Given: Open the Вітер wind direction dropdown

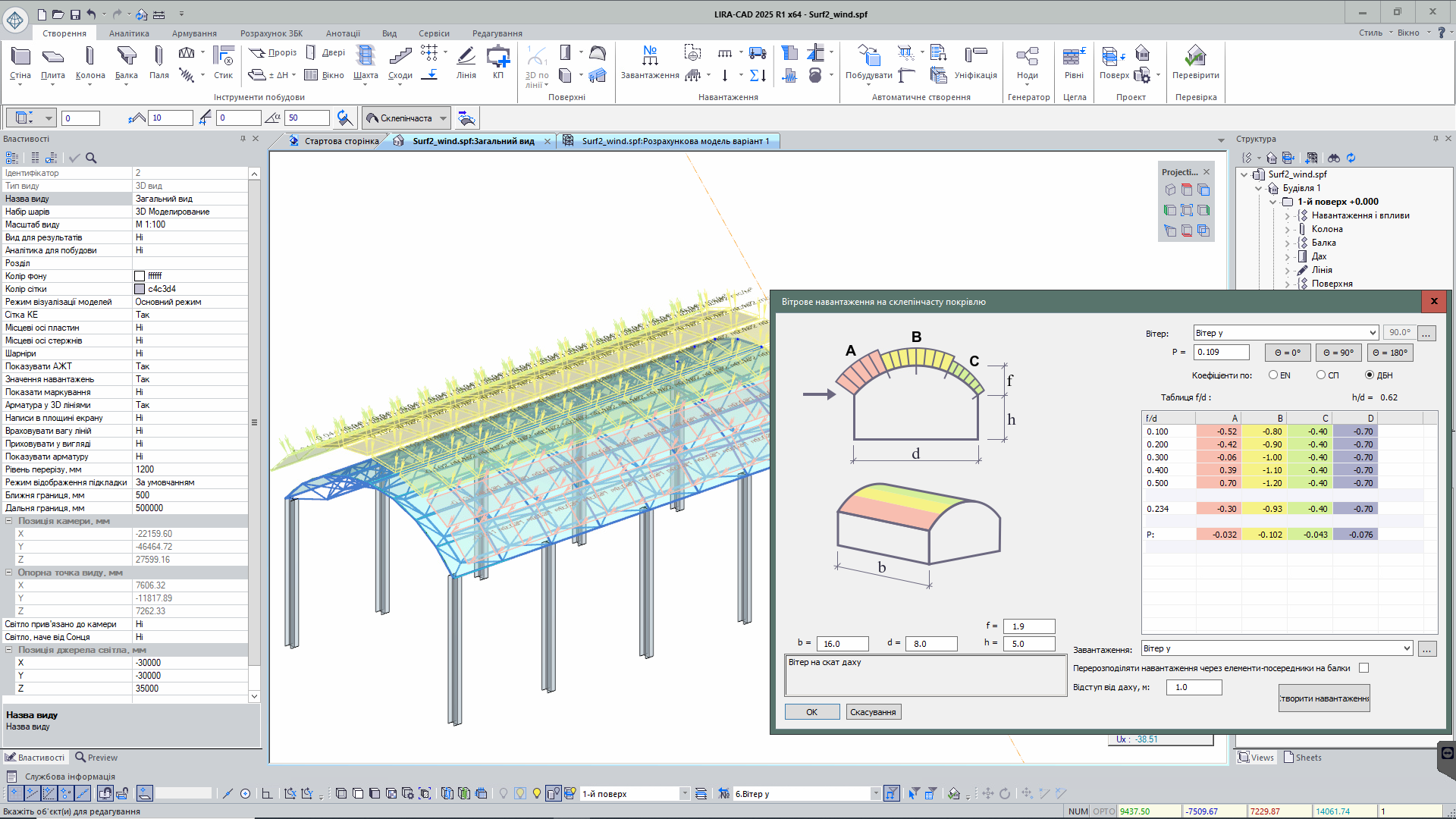Looking at the screenshot, I should [1373, 333].
